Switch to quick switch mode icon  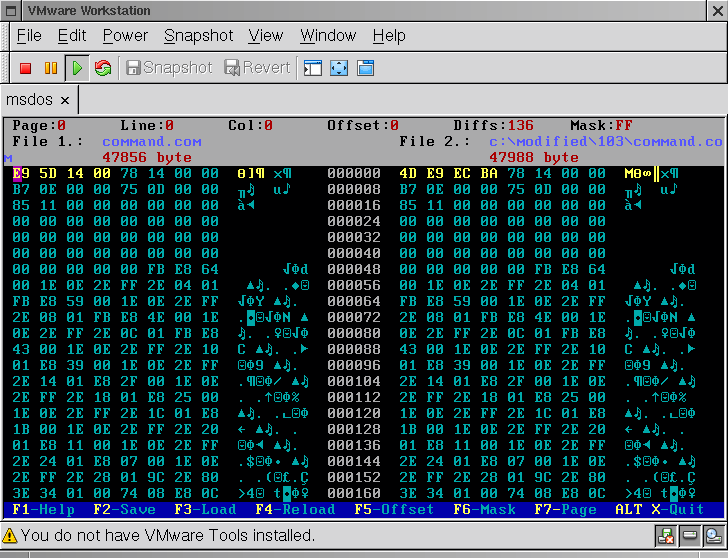coord(365,68)
